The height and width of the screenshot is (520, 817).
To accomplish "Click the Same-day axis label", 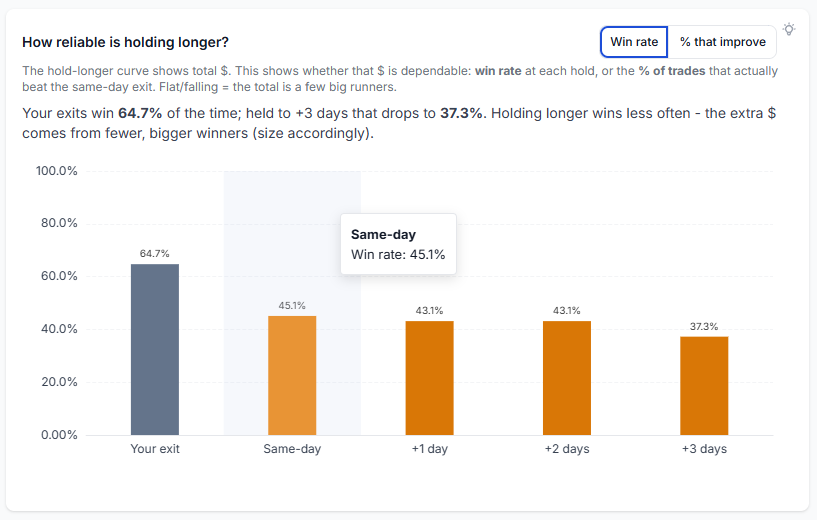I will (x=292, y=449).
